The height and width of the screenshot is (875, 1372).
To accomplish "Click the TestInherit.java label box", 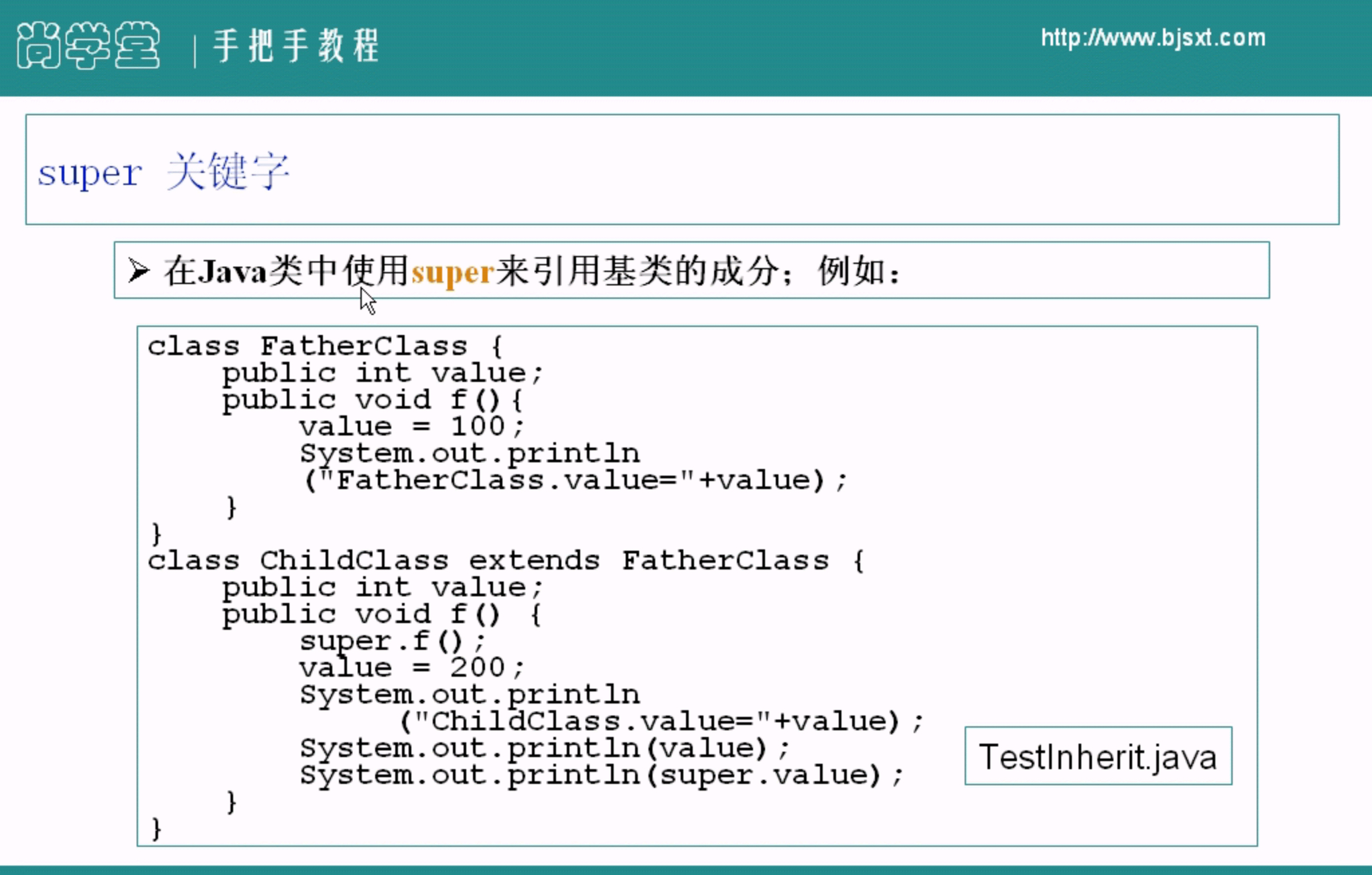I will (1097, 757).
